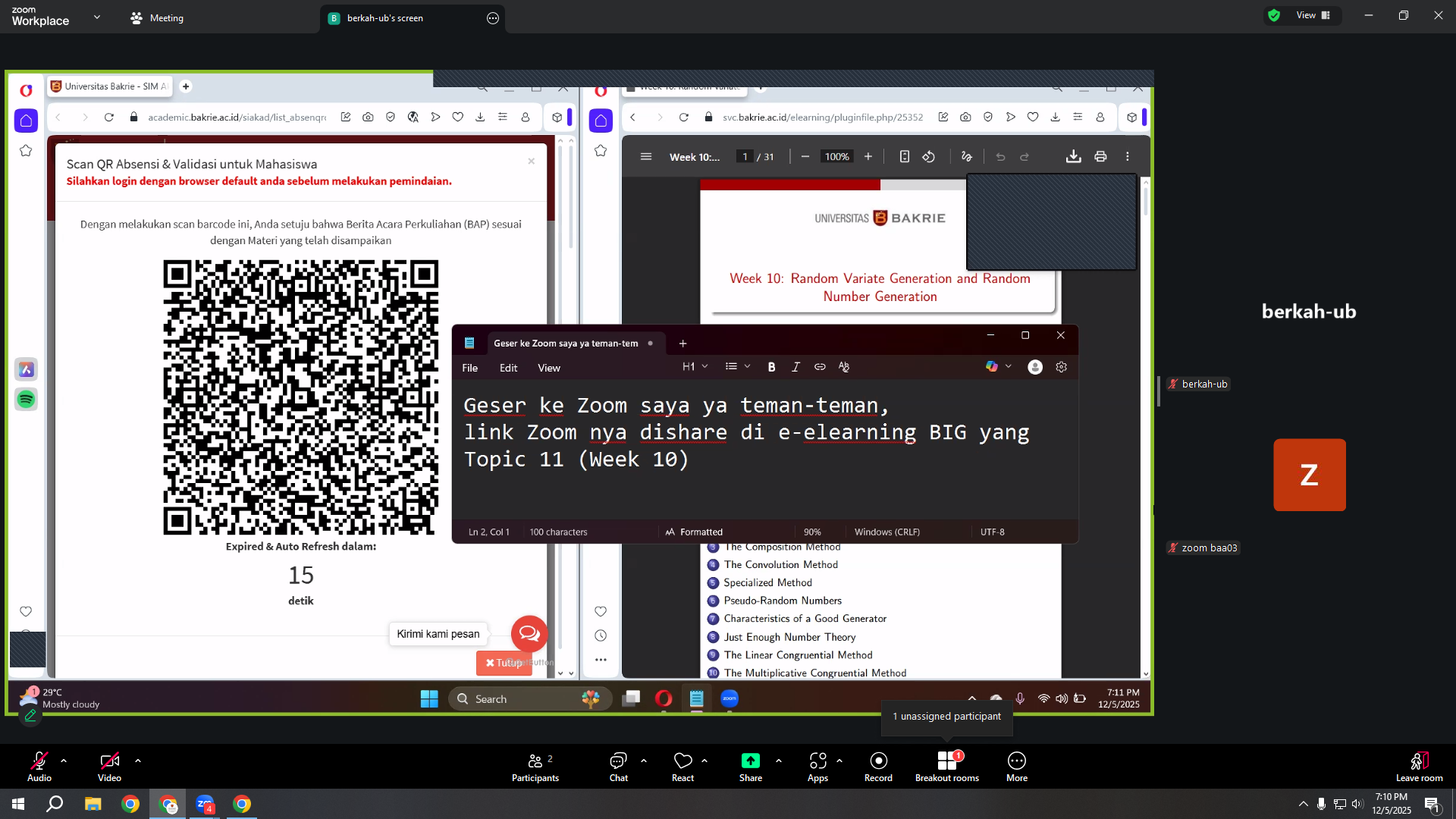Expand chat options arrow
This screenshot has width=1456, height=819.
(644, 760)
